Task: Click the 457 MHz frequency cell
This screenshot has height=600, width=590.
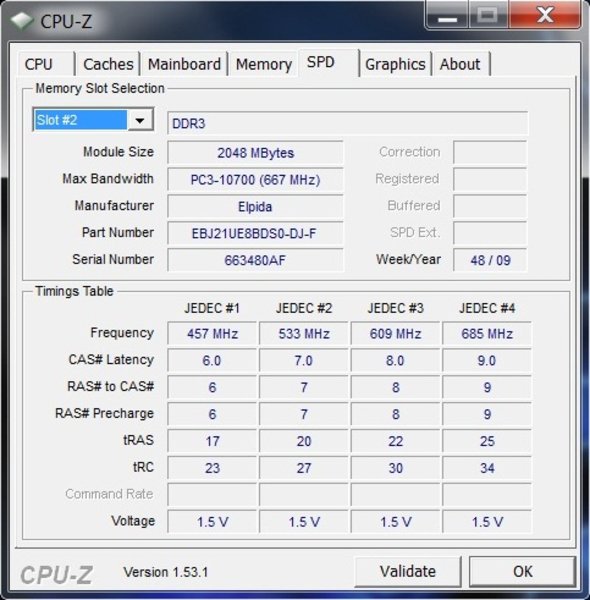Action: [x=212, y=334]
